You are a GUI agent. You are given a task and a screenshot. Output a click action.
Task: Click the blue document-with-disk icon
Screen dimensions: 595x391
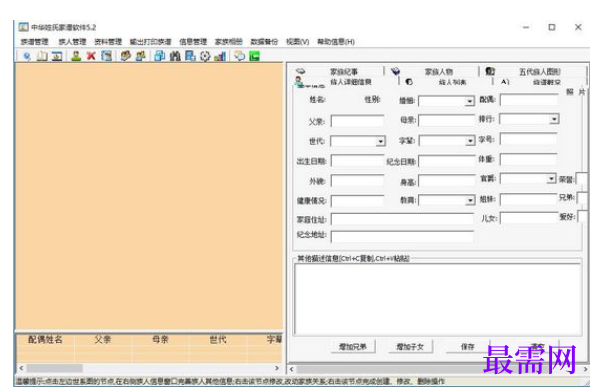[x=190, y=56]
